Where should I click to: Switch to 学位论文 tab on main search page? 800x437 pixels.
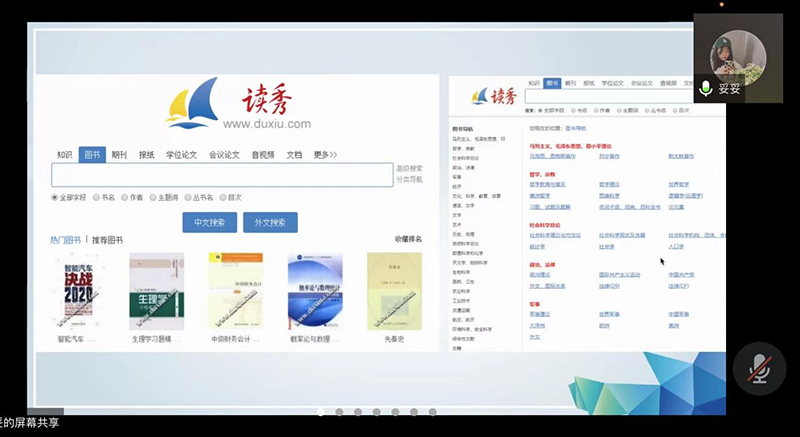(x=181, y=155)
